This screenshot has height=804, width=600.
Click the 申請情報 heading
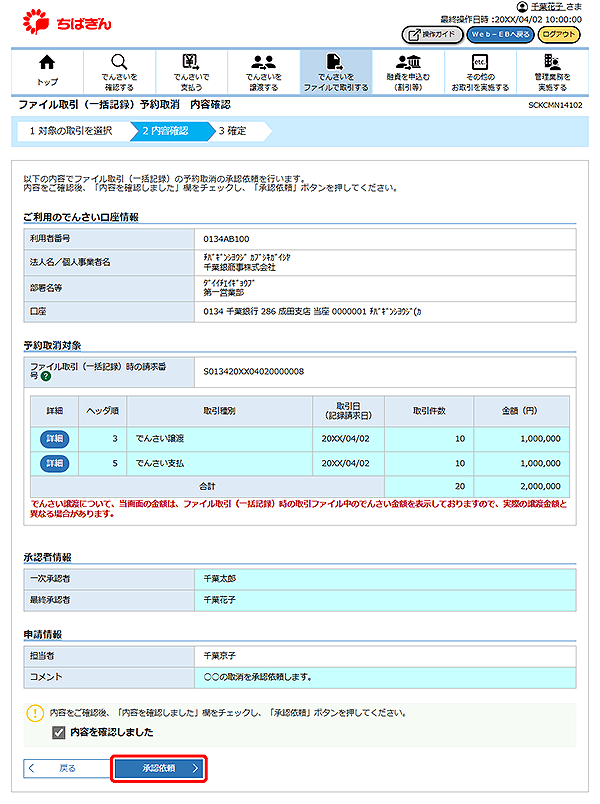tap(43, 635)
